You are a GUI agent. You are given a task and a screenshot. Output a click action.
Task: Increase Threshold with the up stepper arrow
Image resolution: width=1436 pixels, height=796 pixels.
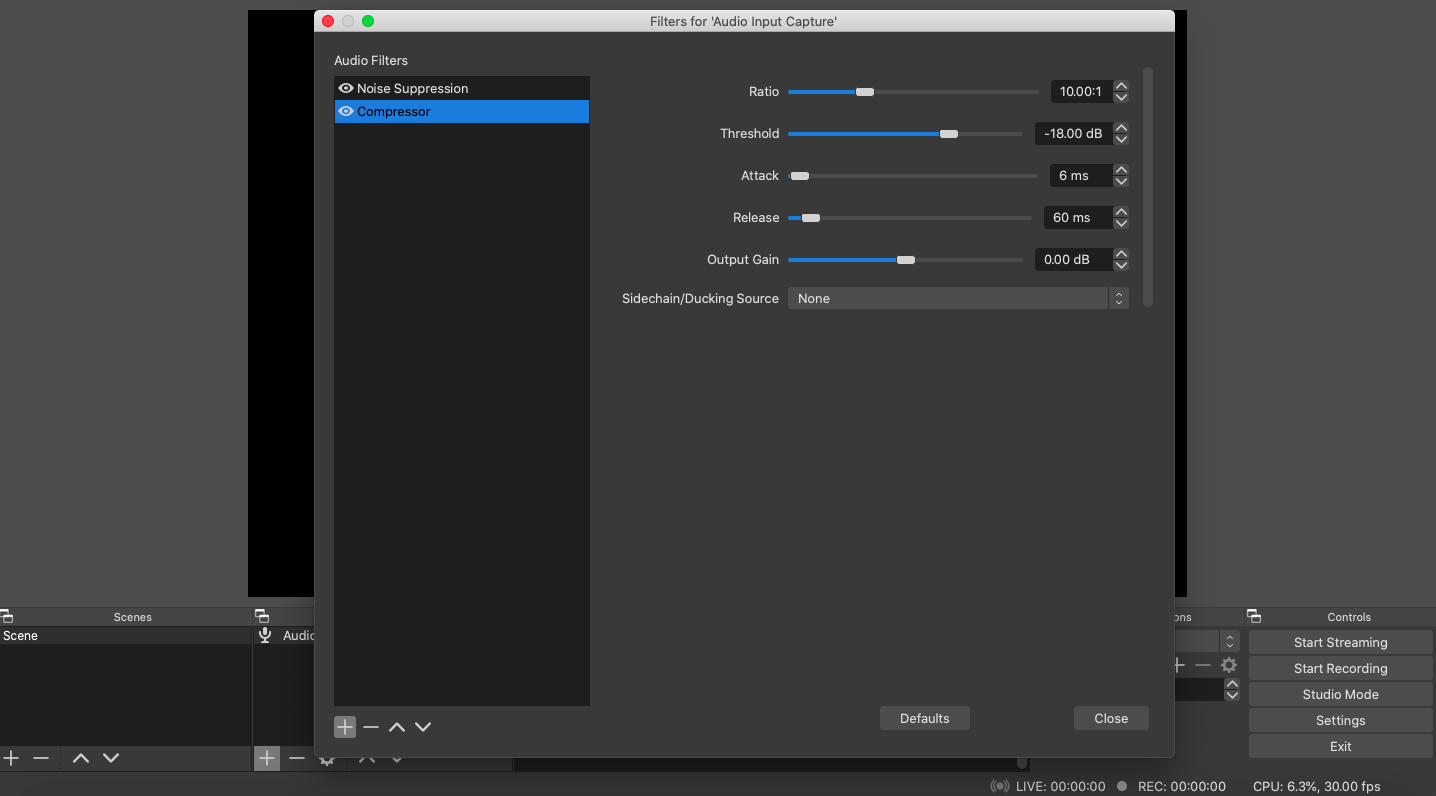(1121, 128)
